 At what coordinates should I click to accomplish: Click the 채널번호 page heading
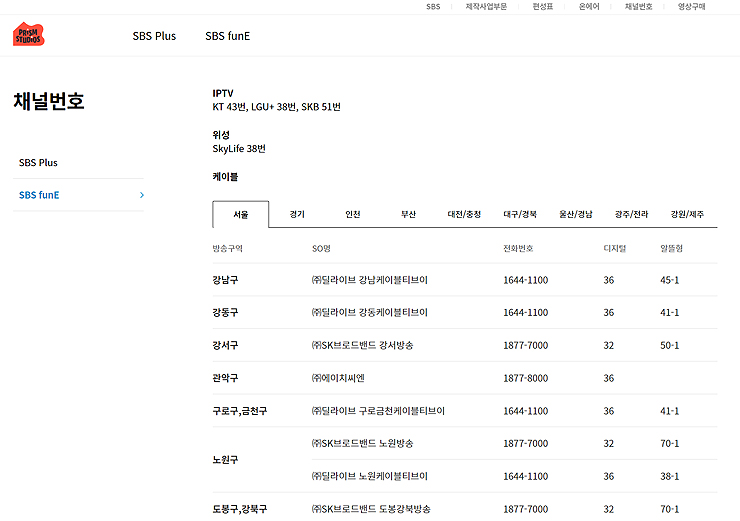click(x=49, y=101)
